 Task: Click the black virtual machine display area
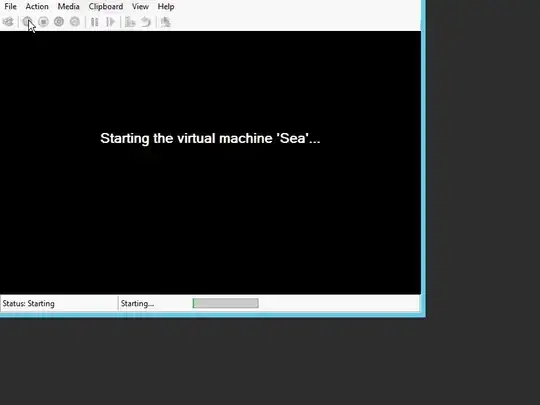click(x=210, y=163)
